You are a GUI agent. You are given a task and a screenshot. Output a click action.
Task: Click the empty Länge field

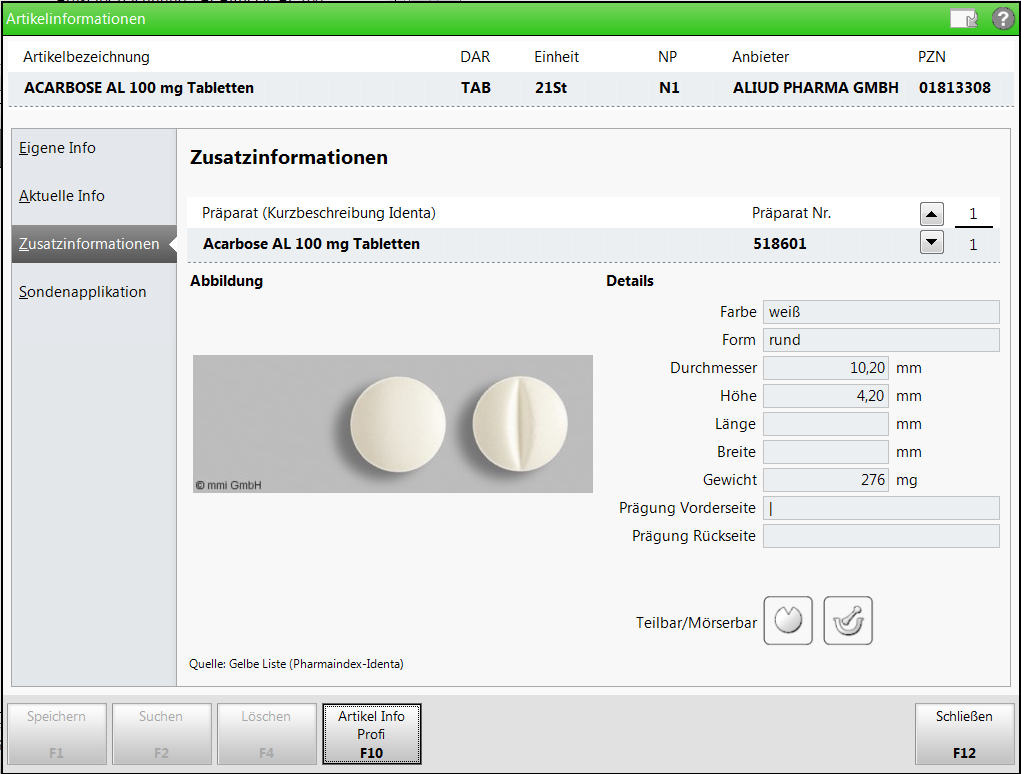tap(826, 424)
